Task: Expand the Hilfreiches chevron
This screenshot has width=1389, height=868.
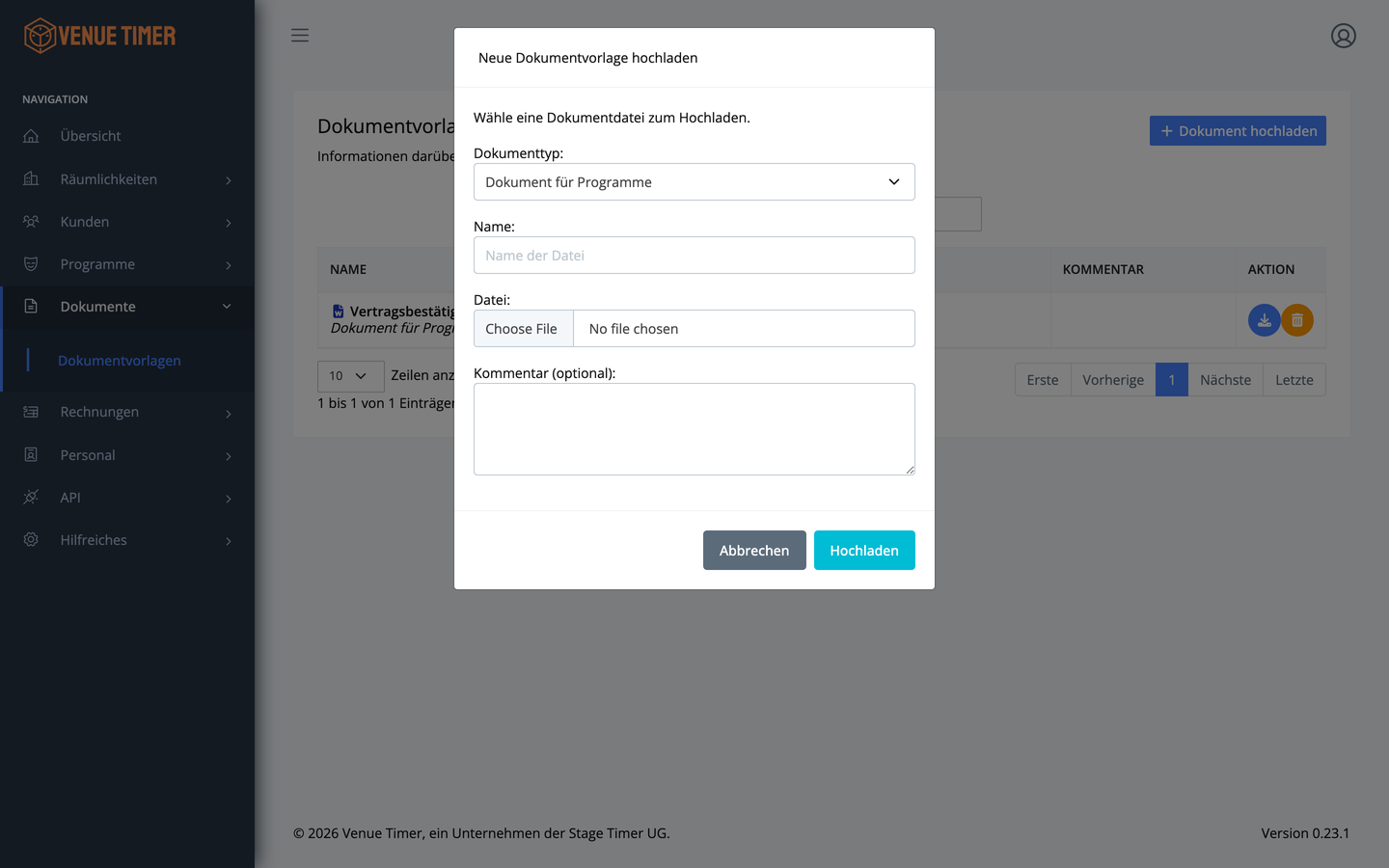Action: 229,541
